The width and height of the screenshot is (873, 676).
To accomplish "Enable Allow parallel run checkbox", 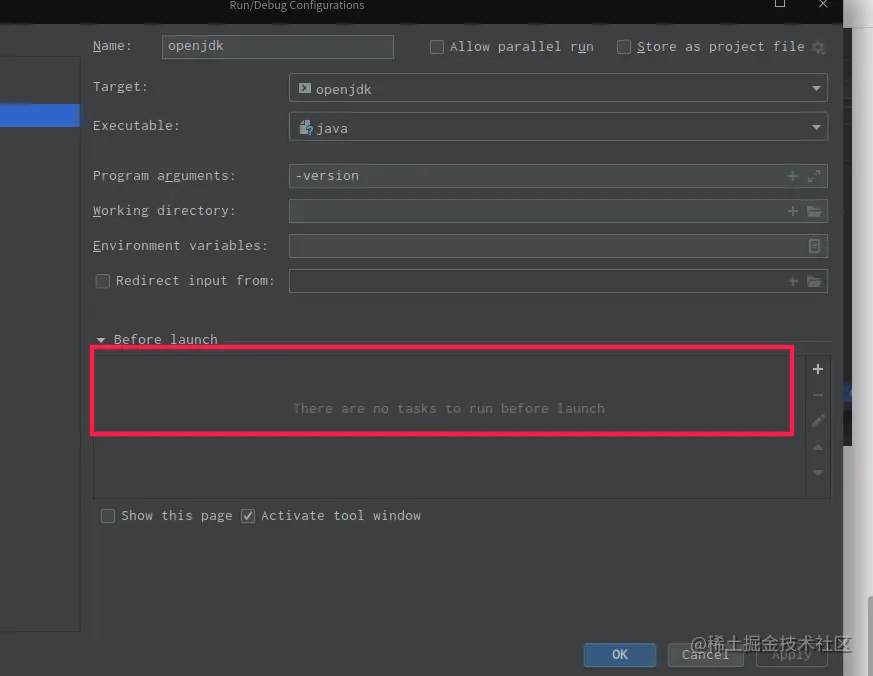I will 437,47.
